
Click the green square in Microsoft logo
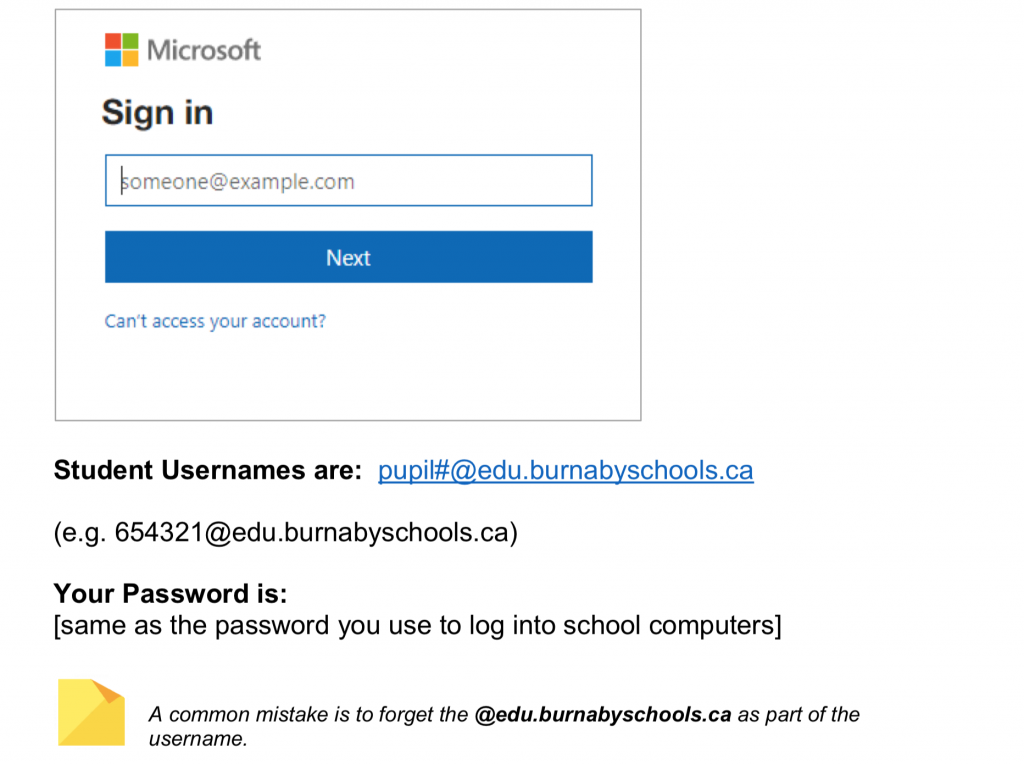coord(130,41)
